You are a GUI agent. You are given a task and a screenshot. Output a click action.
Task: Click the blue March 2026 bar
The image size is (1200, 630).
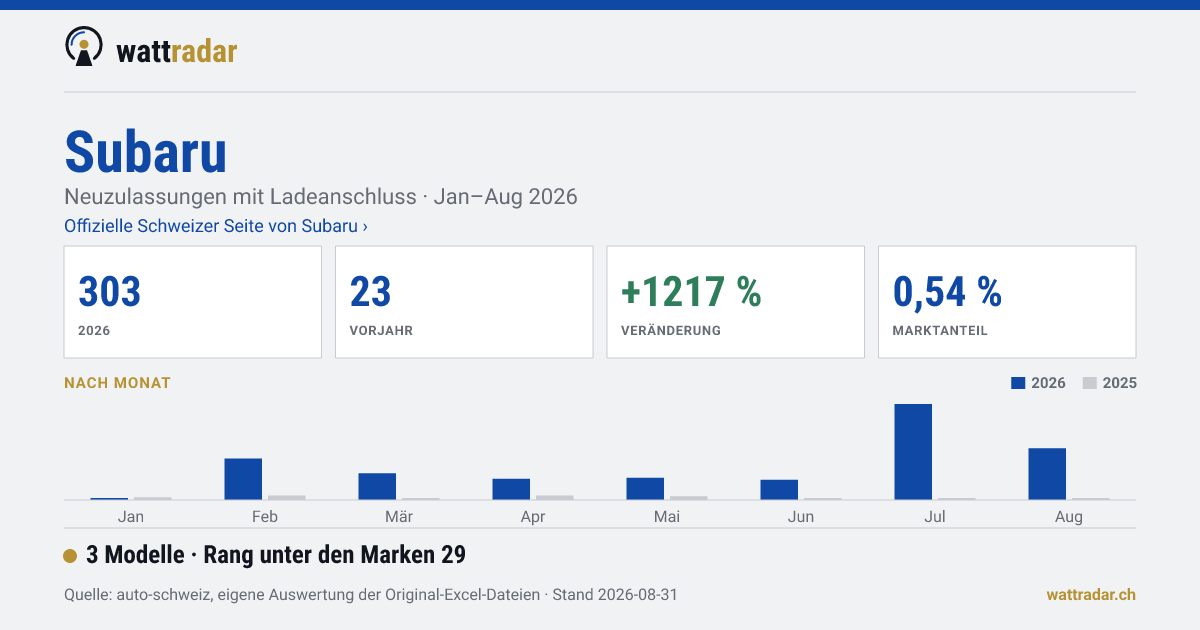pyautogui.click(x=377, y=486)
